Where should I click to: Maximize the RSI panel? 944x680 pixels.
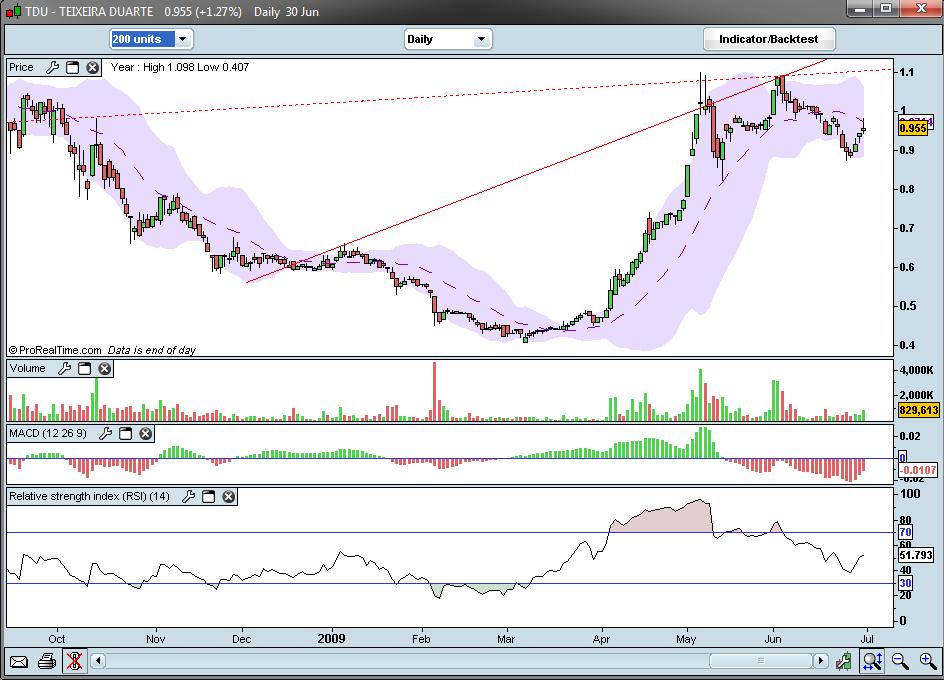pos(208,497)
